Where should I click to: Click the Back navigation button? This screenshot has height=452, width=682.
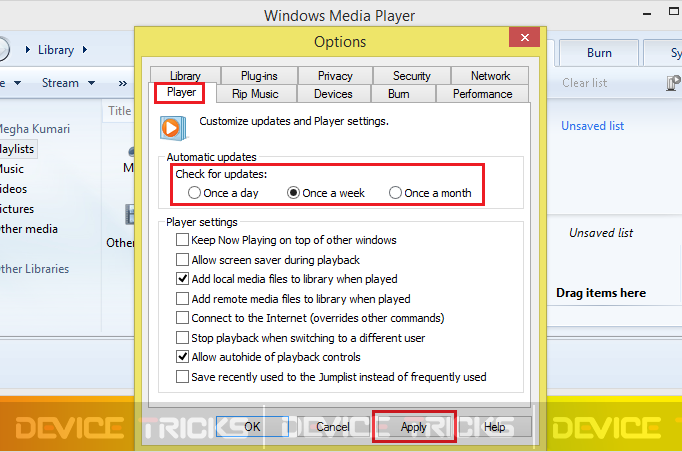(x=2, y=49)
